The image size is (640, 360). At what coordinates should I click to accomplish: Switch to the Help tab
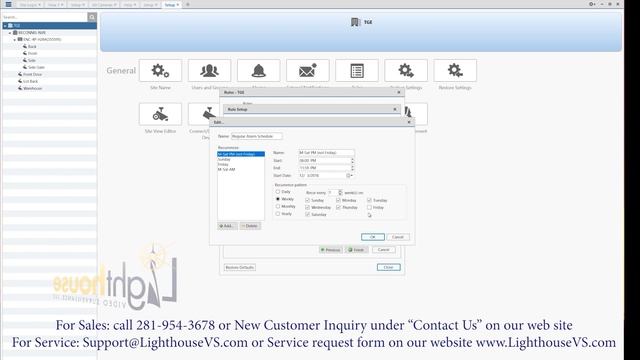(129, 4)
